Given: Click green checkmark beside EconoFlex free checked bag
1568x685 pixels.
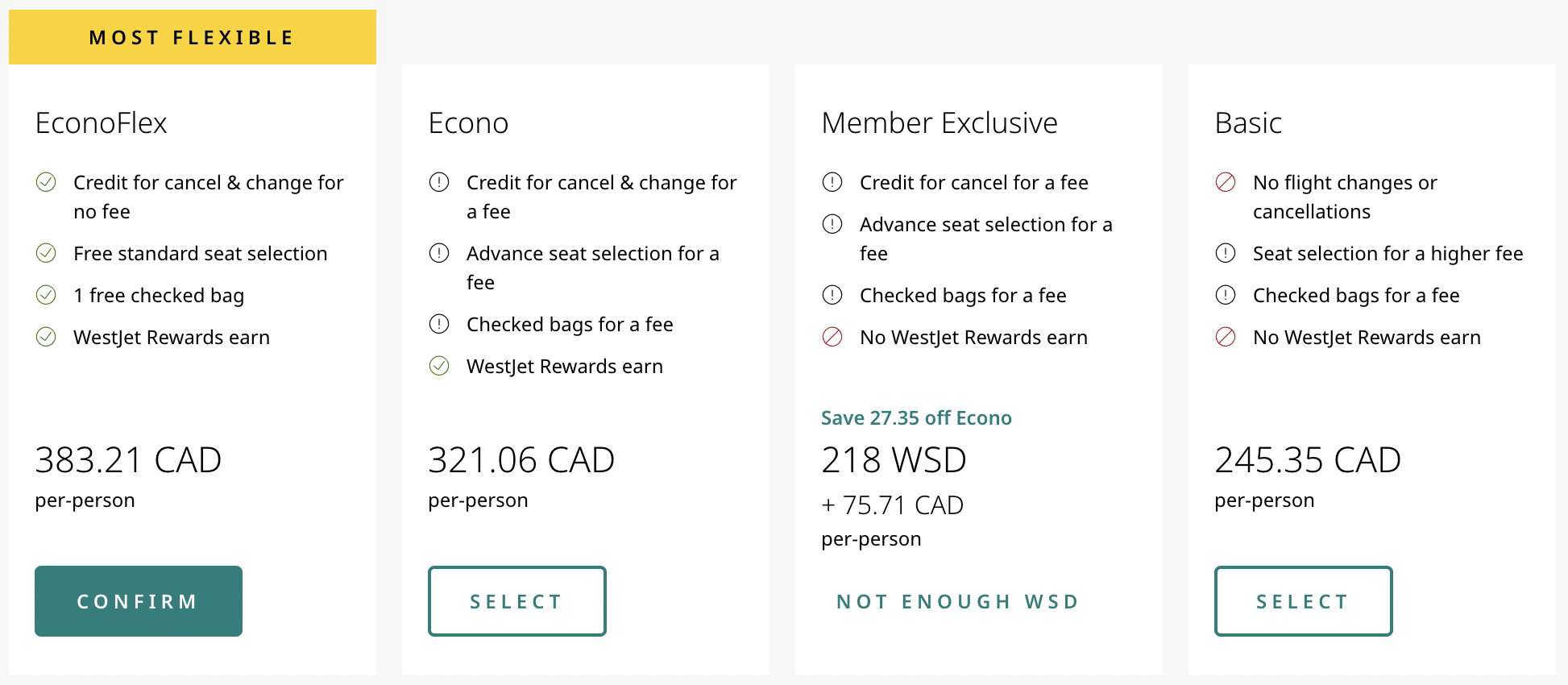Looking at the screenshot, I should point(46,295).
